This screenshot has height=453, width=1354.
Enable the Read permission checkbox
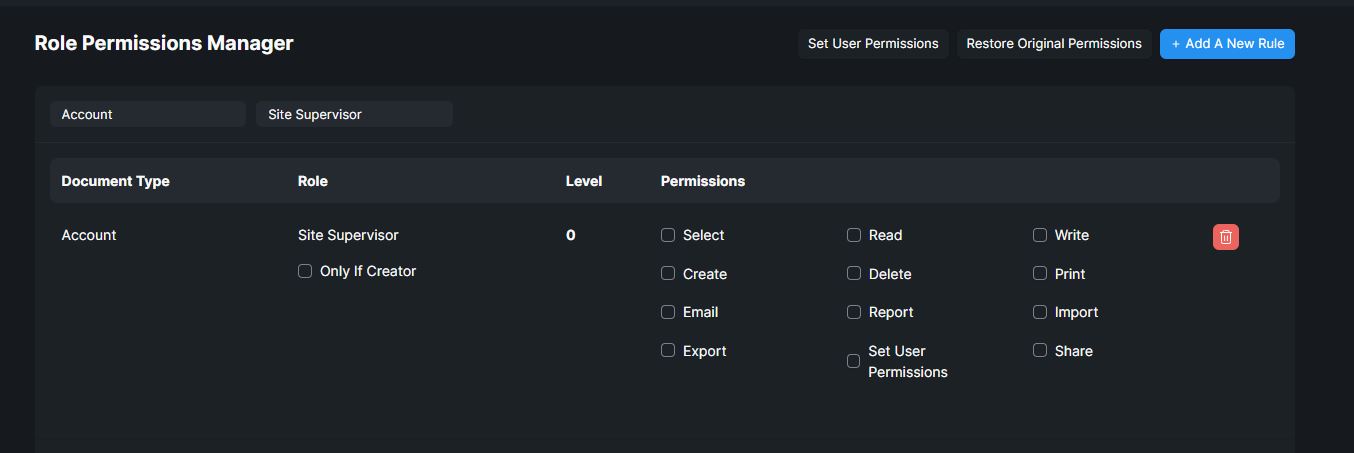854,235
